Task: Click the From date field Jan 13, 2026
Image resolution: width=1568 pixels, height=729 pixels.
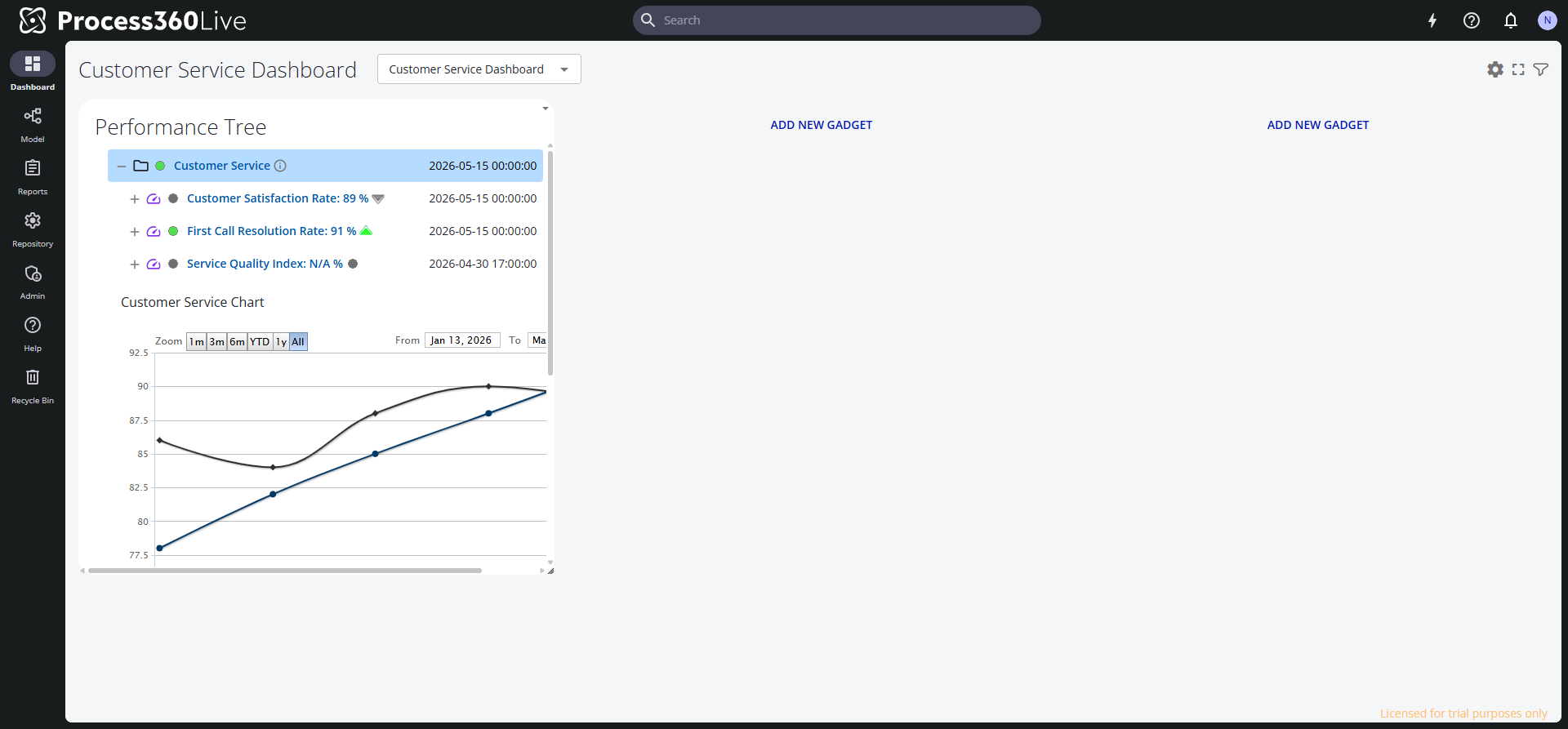Action: pyautogui.click(x=462, y=340)
